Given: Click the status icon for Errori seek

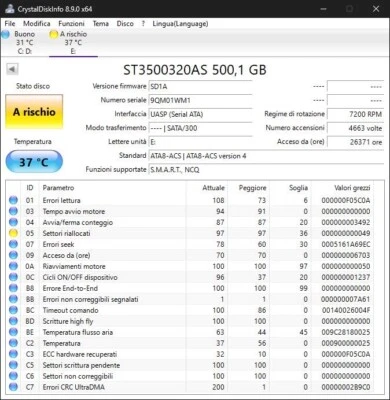Looking at the screenshot, I should tap(13, 244).
